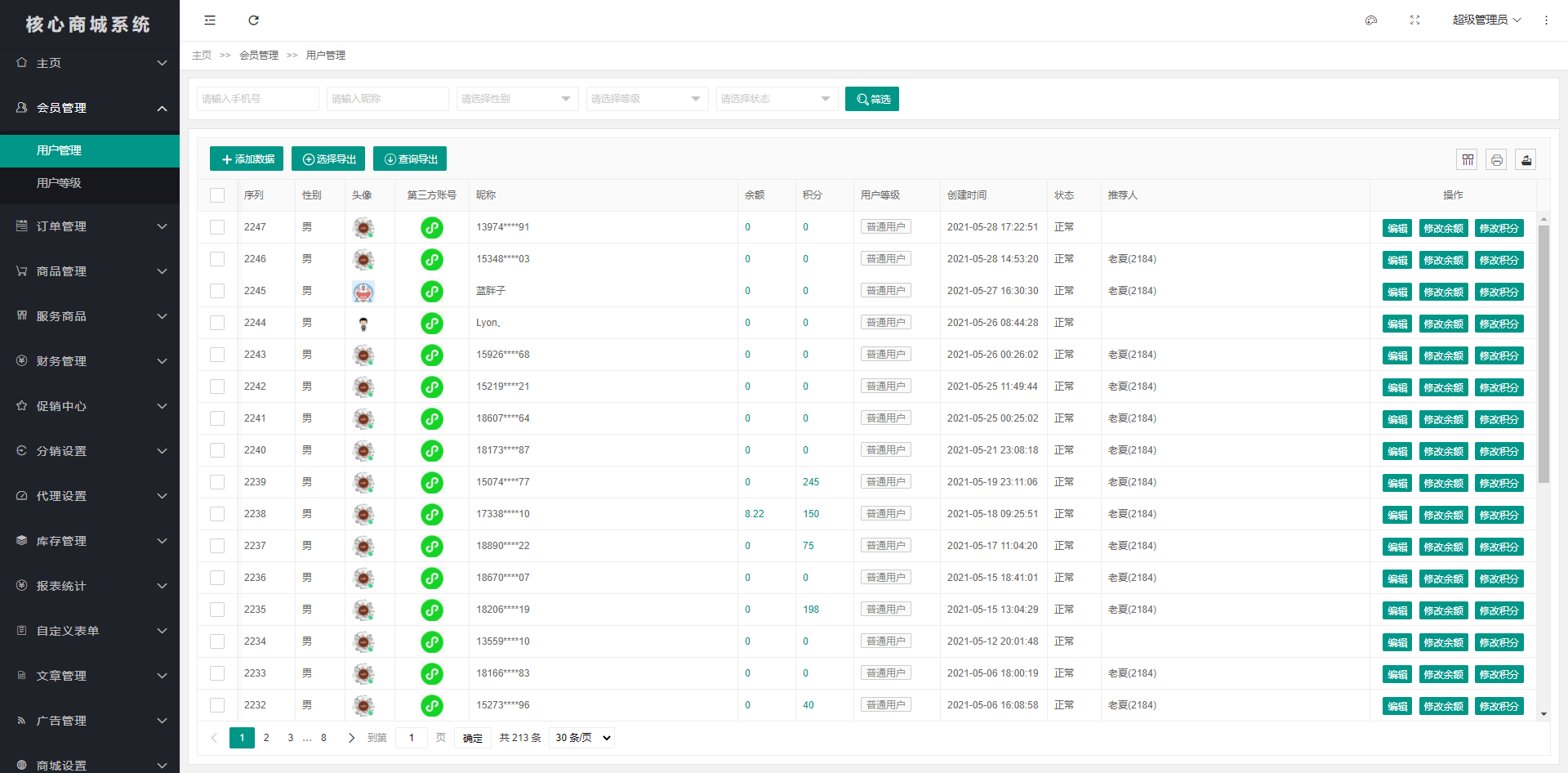The height and width of the screenshot is (773, 1568).
Task: Click the refresh page icon
Action: (254, 20)
